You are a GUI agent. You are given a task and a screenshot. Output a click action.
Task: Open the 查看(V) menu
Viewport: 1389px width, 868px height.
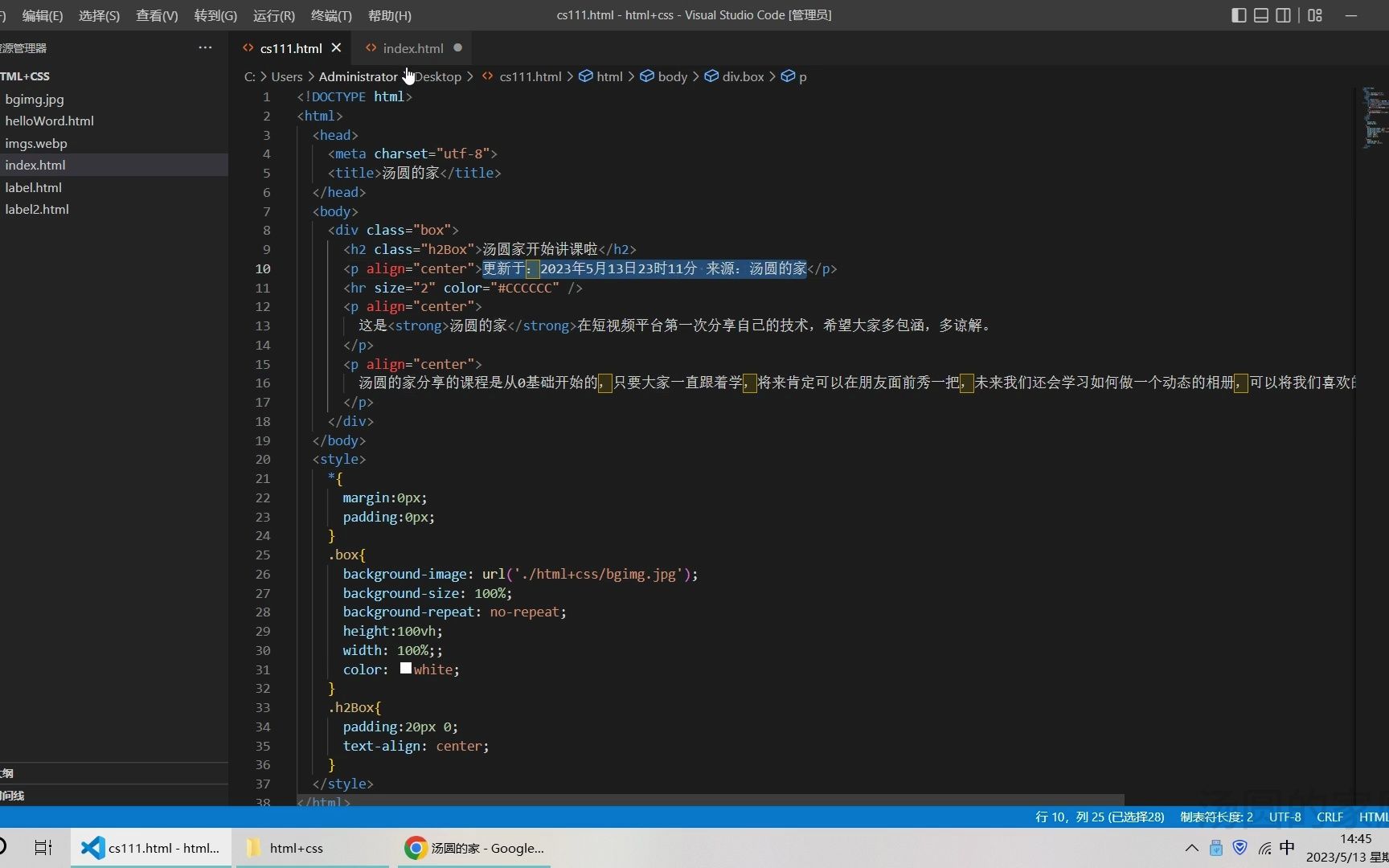(156, 15)
